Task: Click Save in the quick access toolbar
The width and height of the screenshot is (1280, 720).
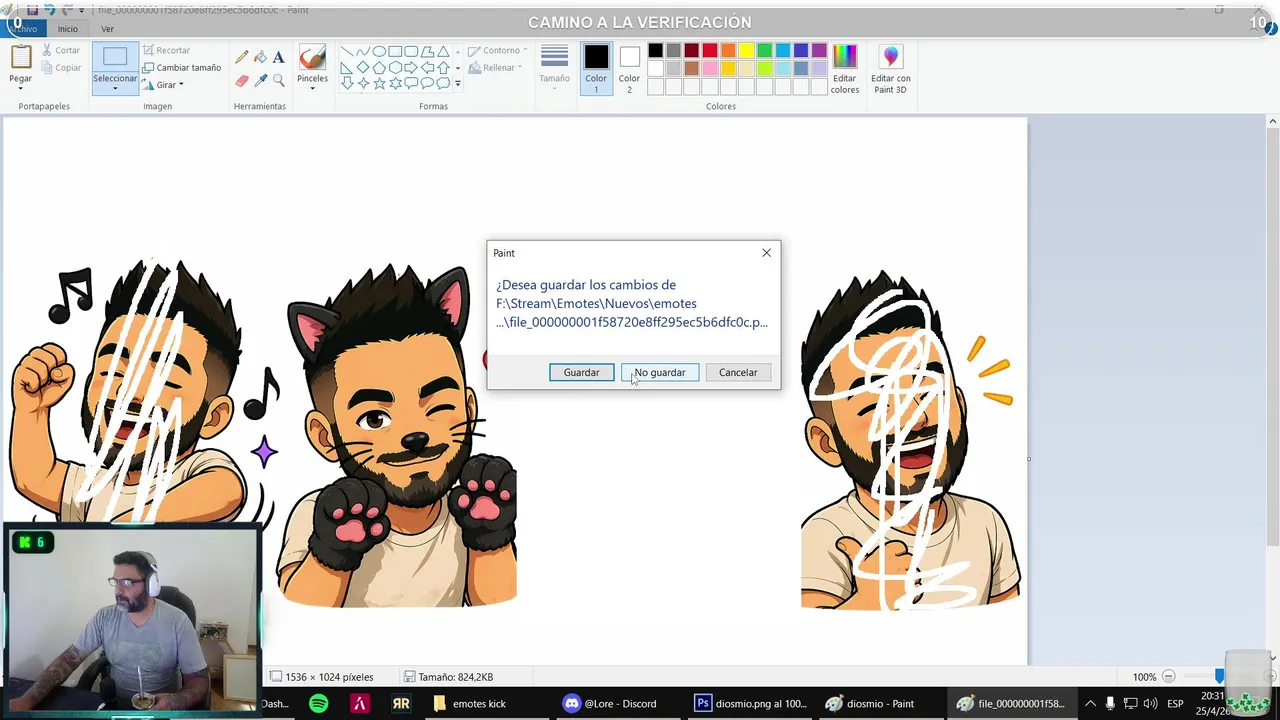Action: tap(32, 9)
